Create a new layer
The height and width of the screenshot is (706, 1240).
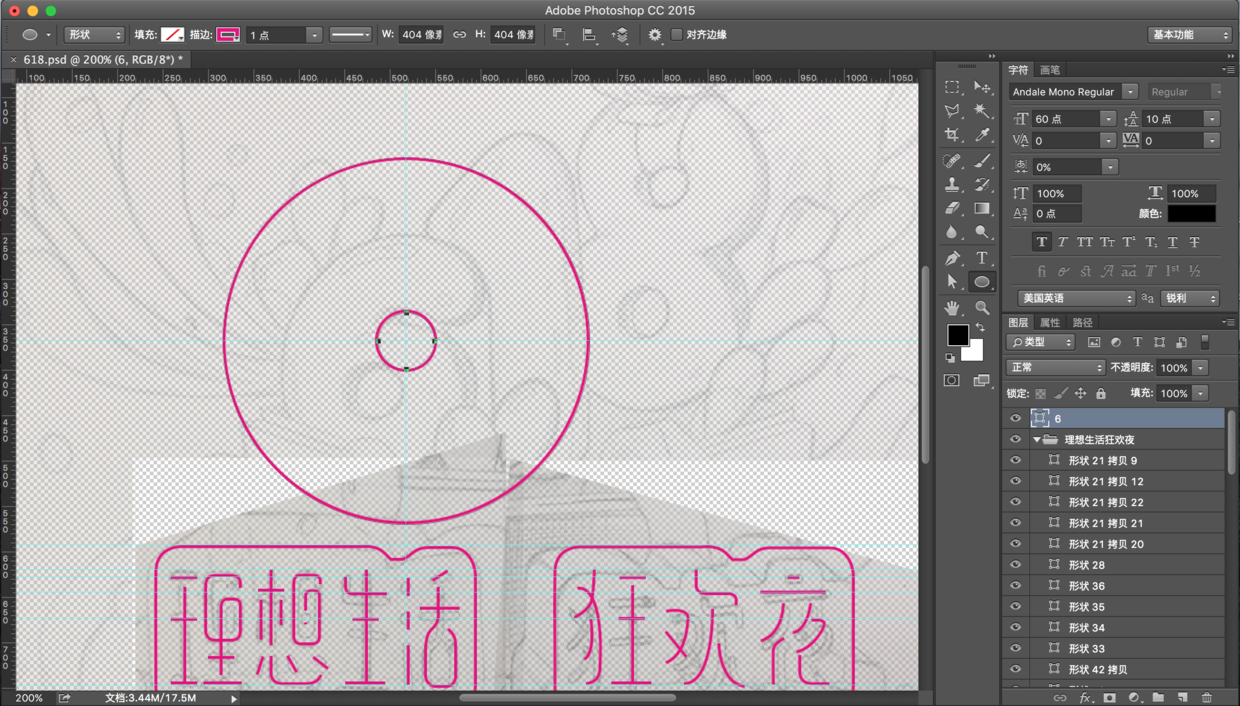[x=1182, y=698]
